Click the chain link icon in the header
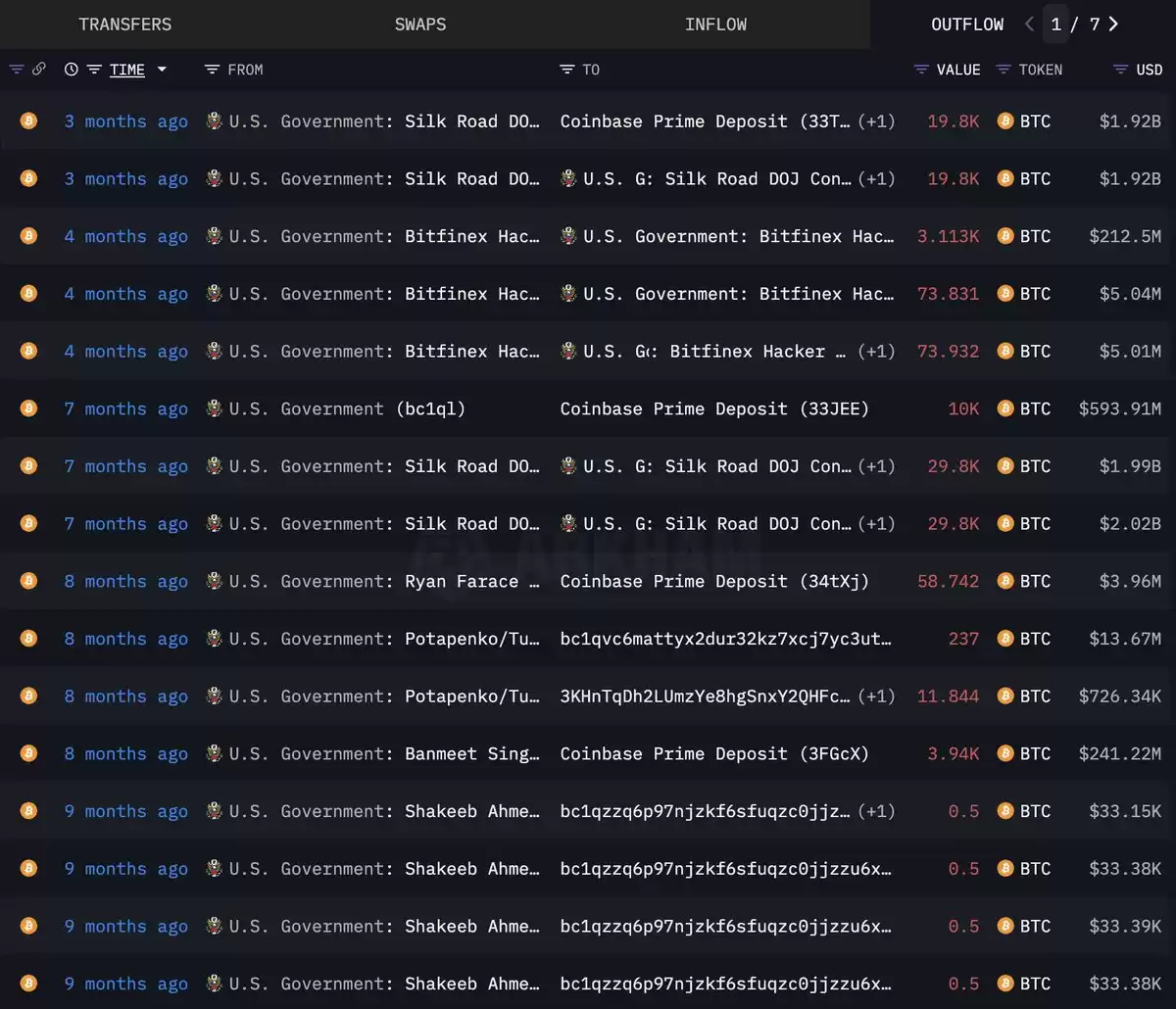Screen dimensions: 1176x1009 pyautogui.click(x=39, y=70)
